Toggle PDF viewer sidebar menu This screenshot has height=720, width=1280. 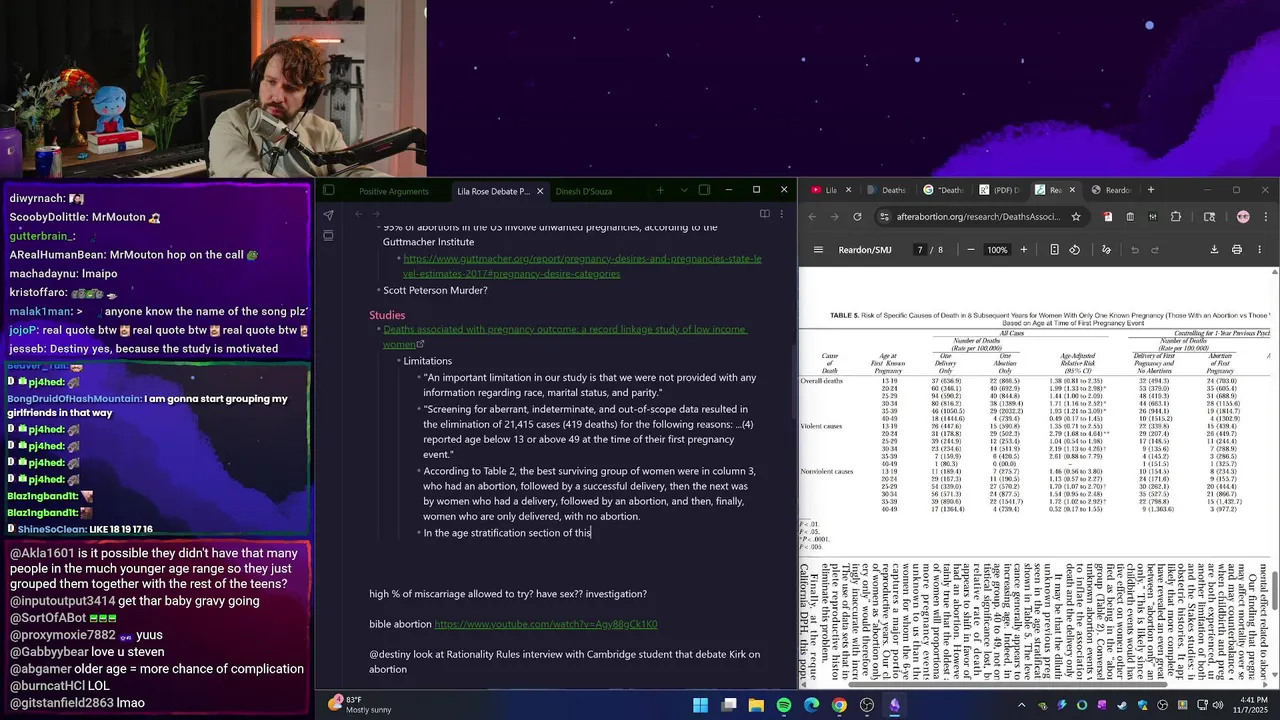pos(818,250)
